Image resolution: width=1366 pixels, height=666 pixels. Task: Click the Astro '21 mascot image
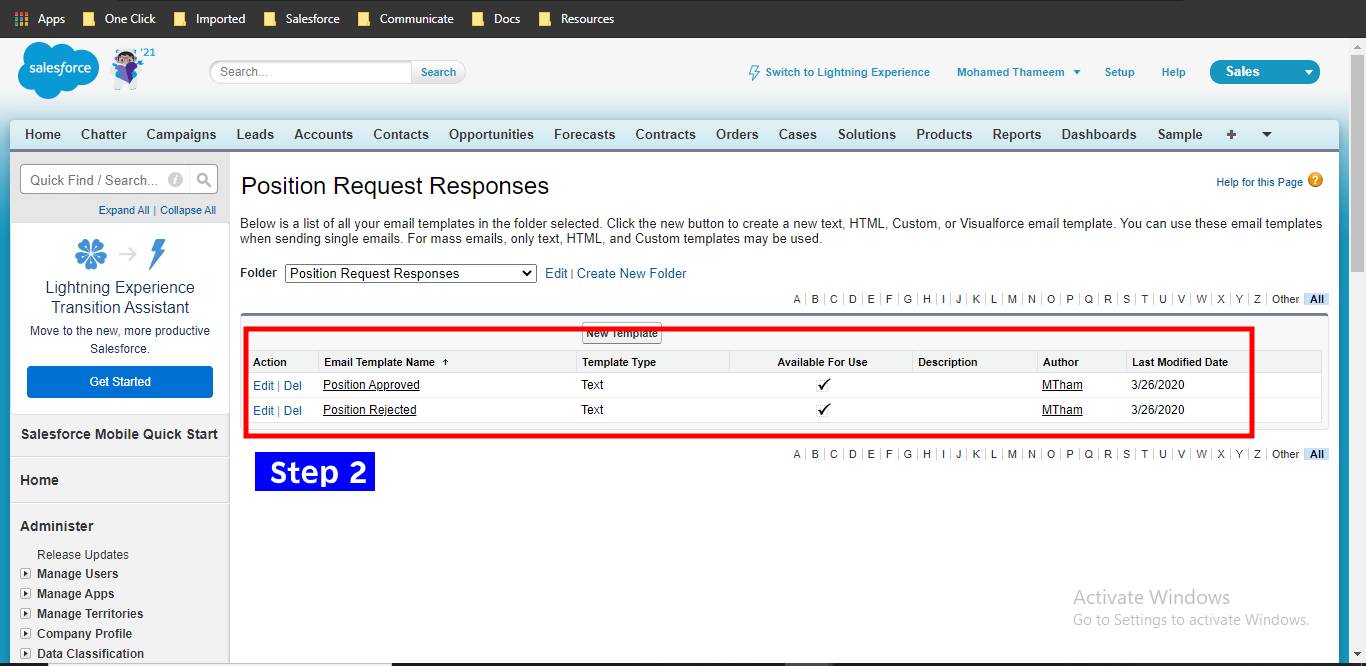[129, 68]
